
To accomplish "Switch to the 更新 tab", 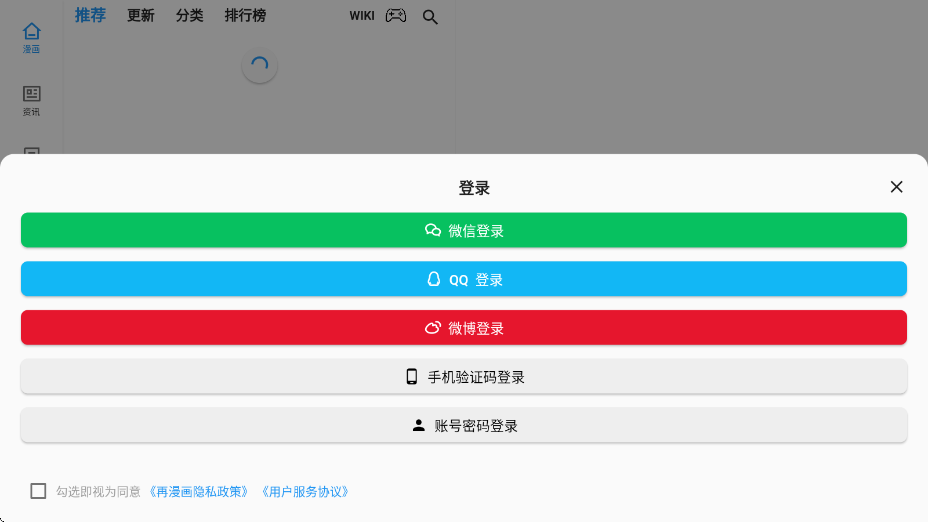I will point(141,15).
